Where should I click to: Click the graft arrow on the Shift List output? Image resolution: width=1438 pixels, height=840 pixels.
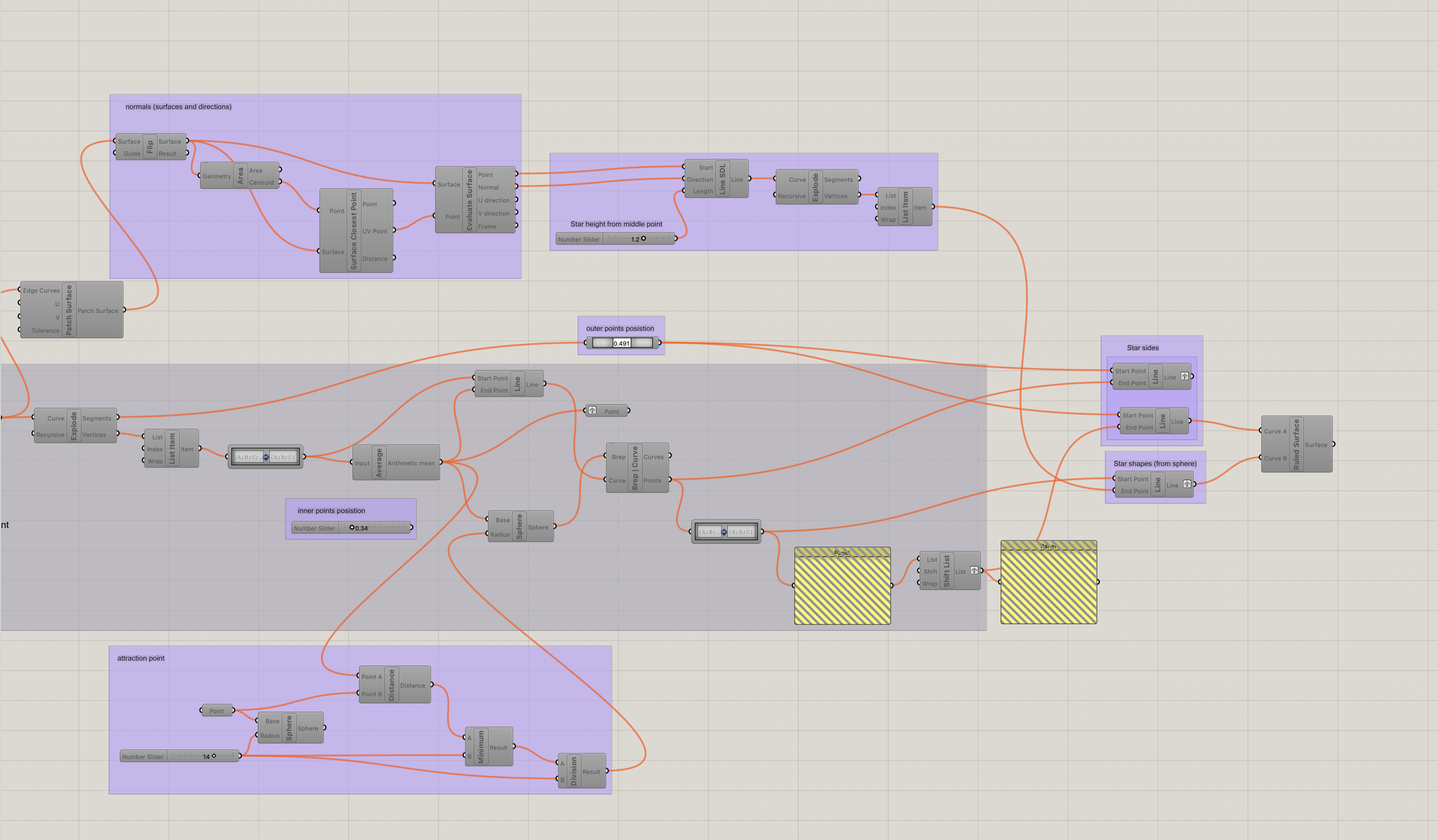tap(974, 570)
